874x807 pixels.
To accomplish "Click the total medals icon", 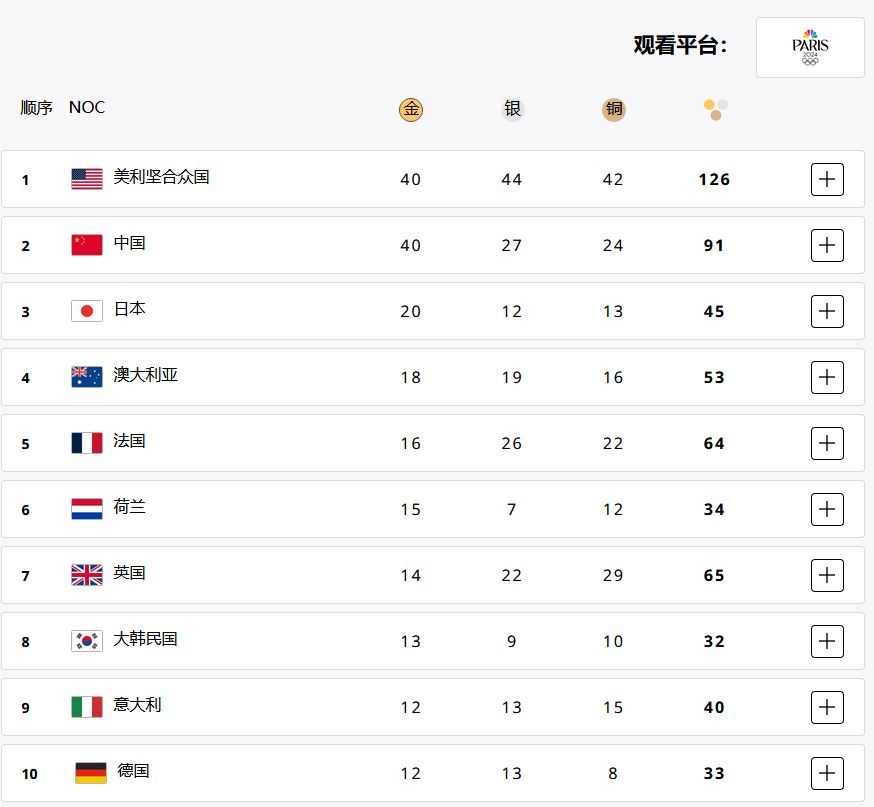I will 715,109.
